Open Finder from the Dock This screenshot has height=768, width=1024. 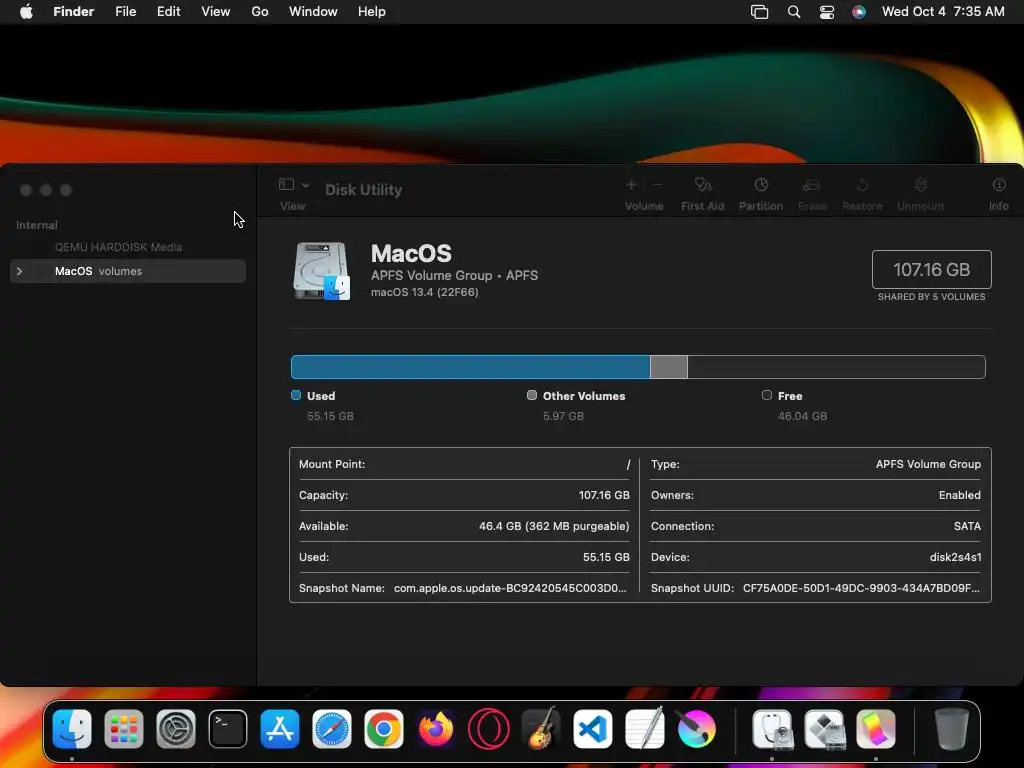pyautogui.click(x=72, y=729)
